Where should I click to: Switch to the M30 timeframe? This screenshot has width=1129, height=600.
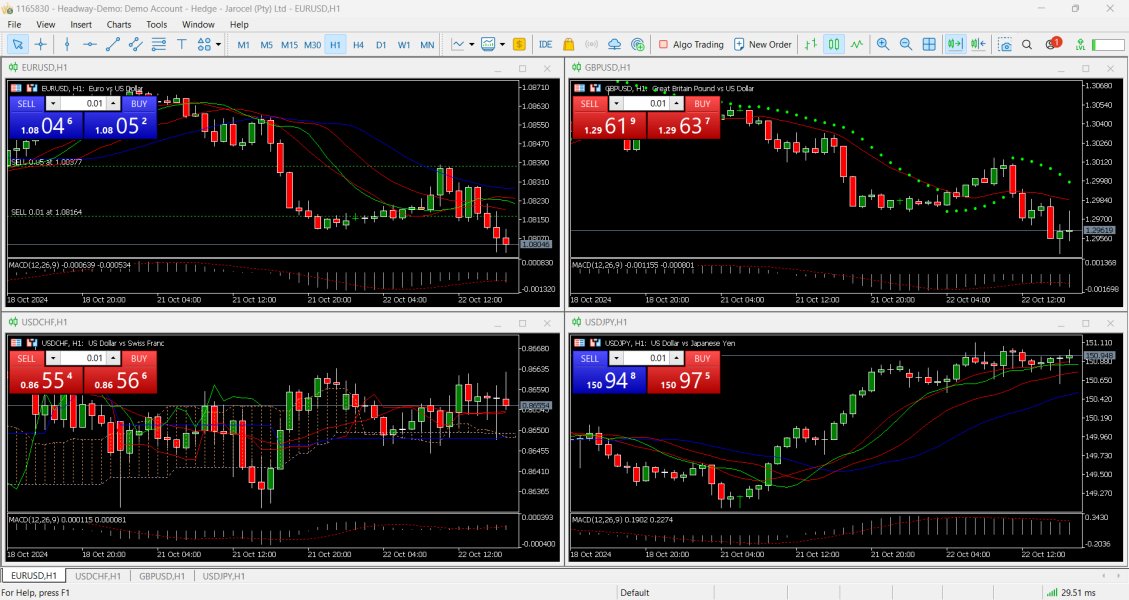tap(312, 45)
